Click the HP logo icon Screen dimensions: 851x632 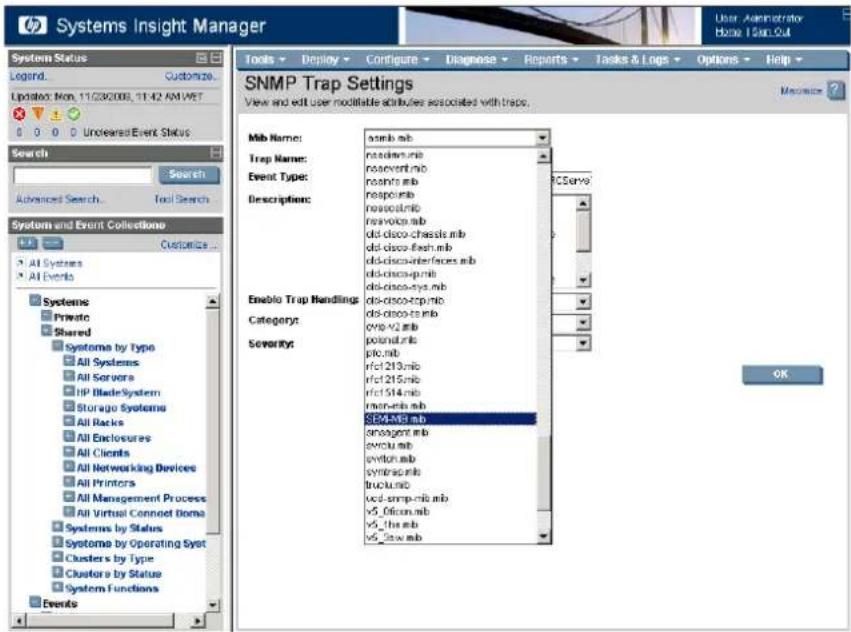(x=33, y=25)
